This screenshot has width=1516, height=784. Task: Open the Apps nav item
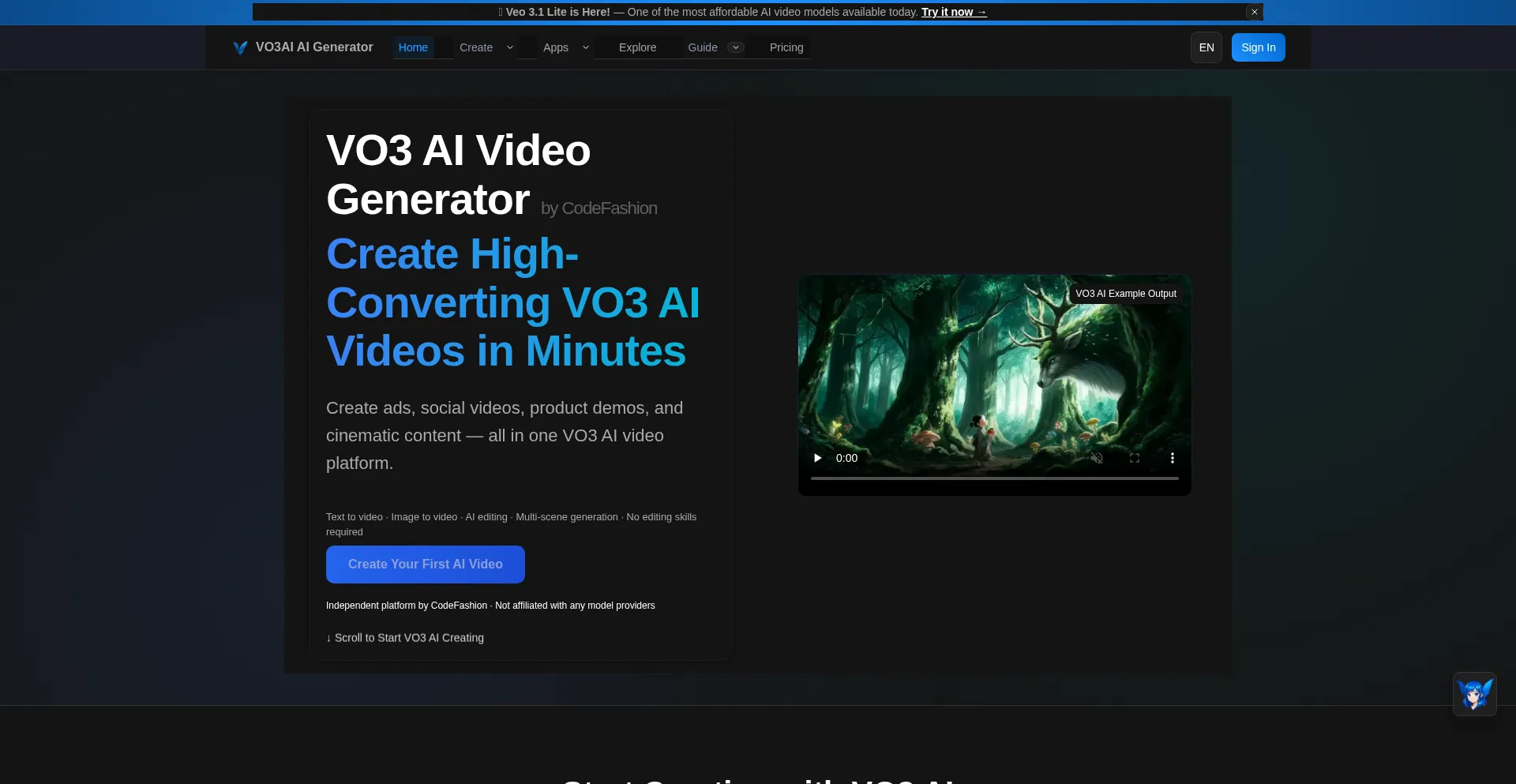tap(556, 47)
